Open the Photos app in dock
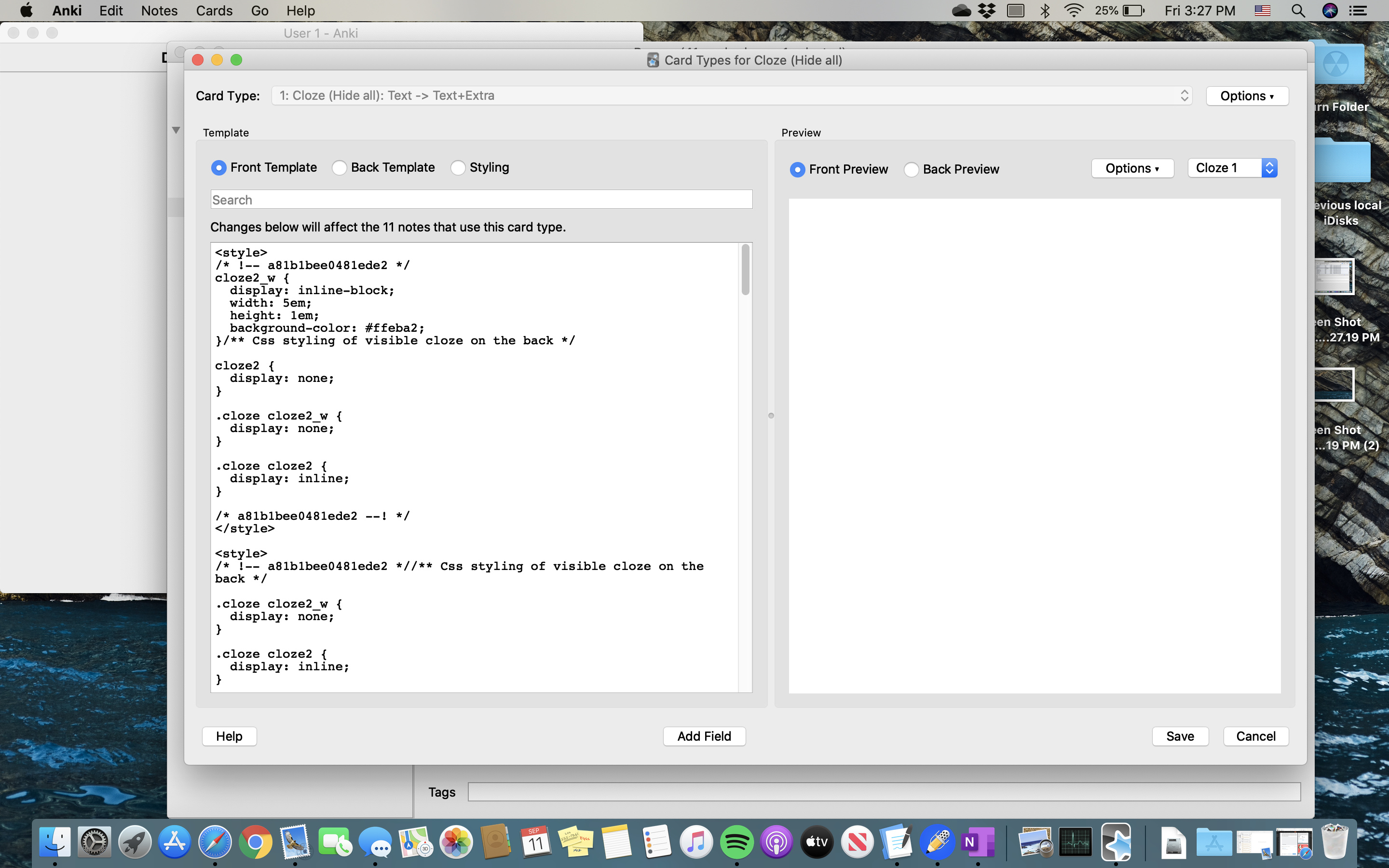The image size is (1389, 868). coord(456,842)
